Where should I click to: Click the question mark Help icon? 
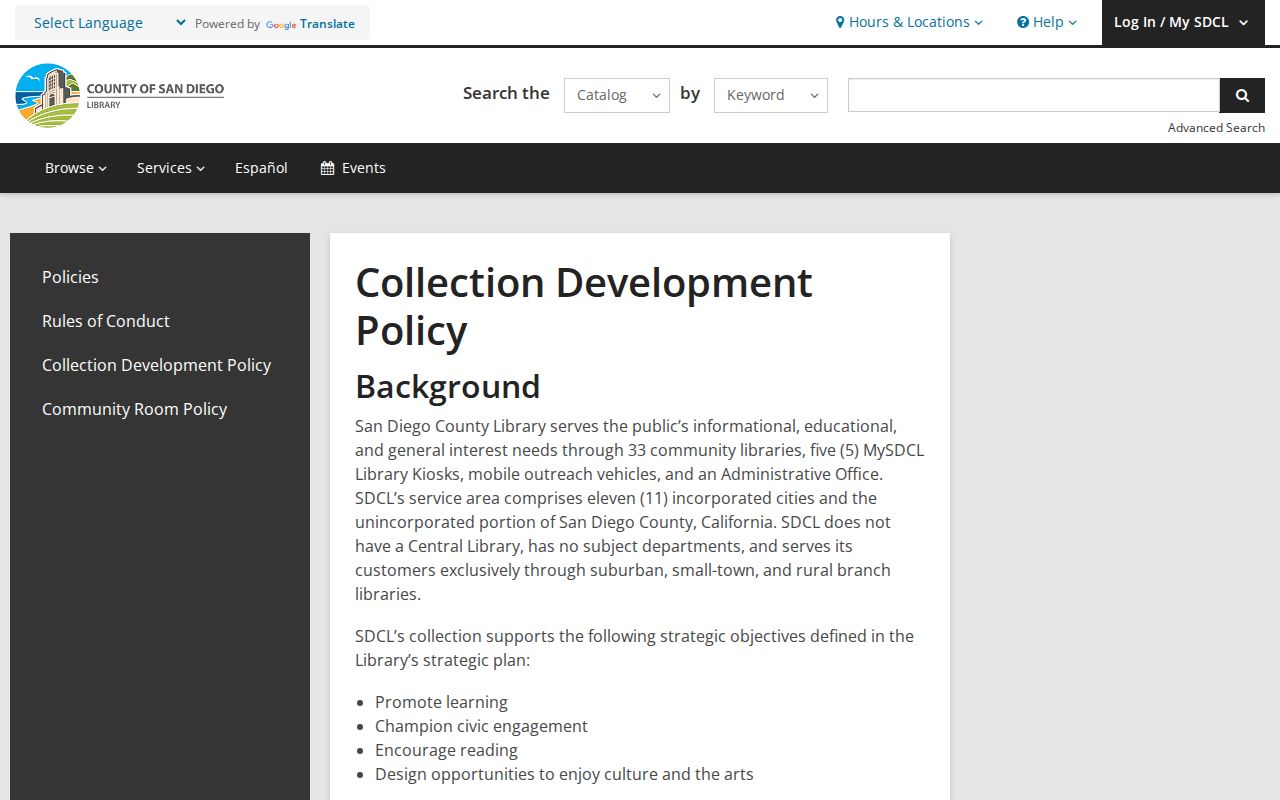coord(1023,22)
